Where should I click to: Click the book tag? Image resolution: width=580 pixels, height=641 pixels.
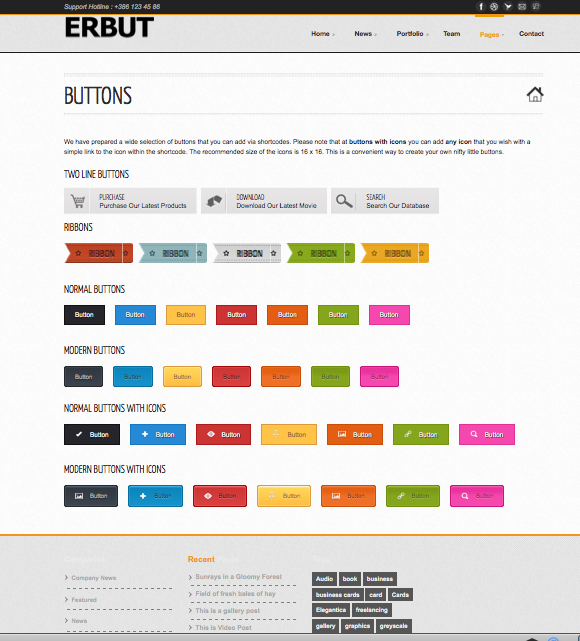click(350, 579)
